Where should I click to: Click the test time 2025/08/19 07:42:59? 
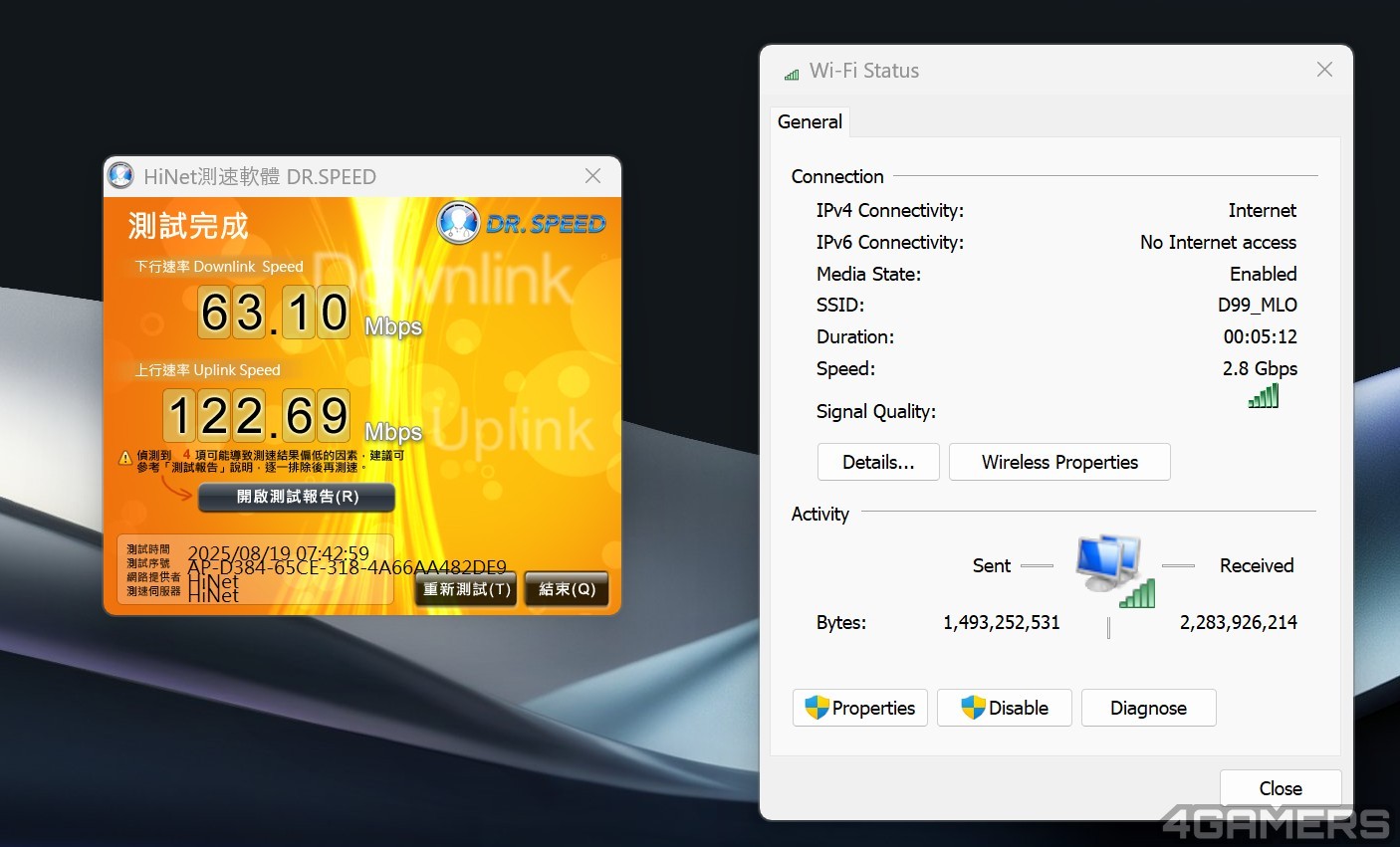click(x=279, y=553)
